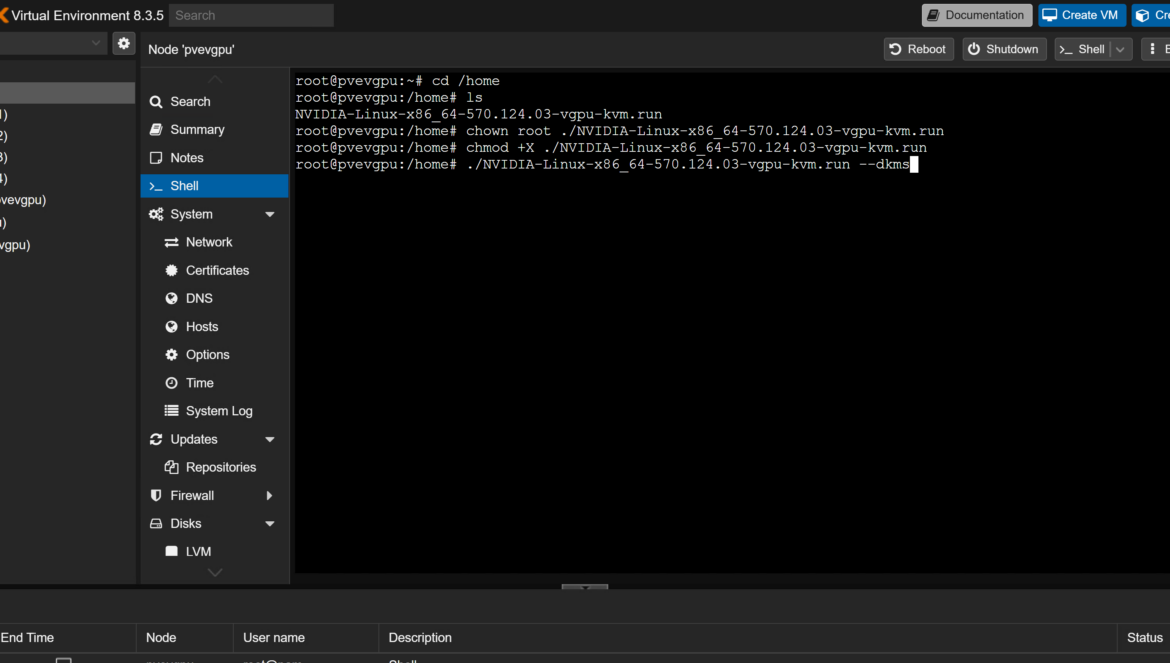Open the Repositories menu item

click(x=214, y=468)
